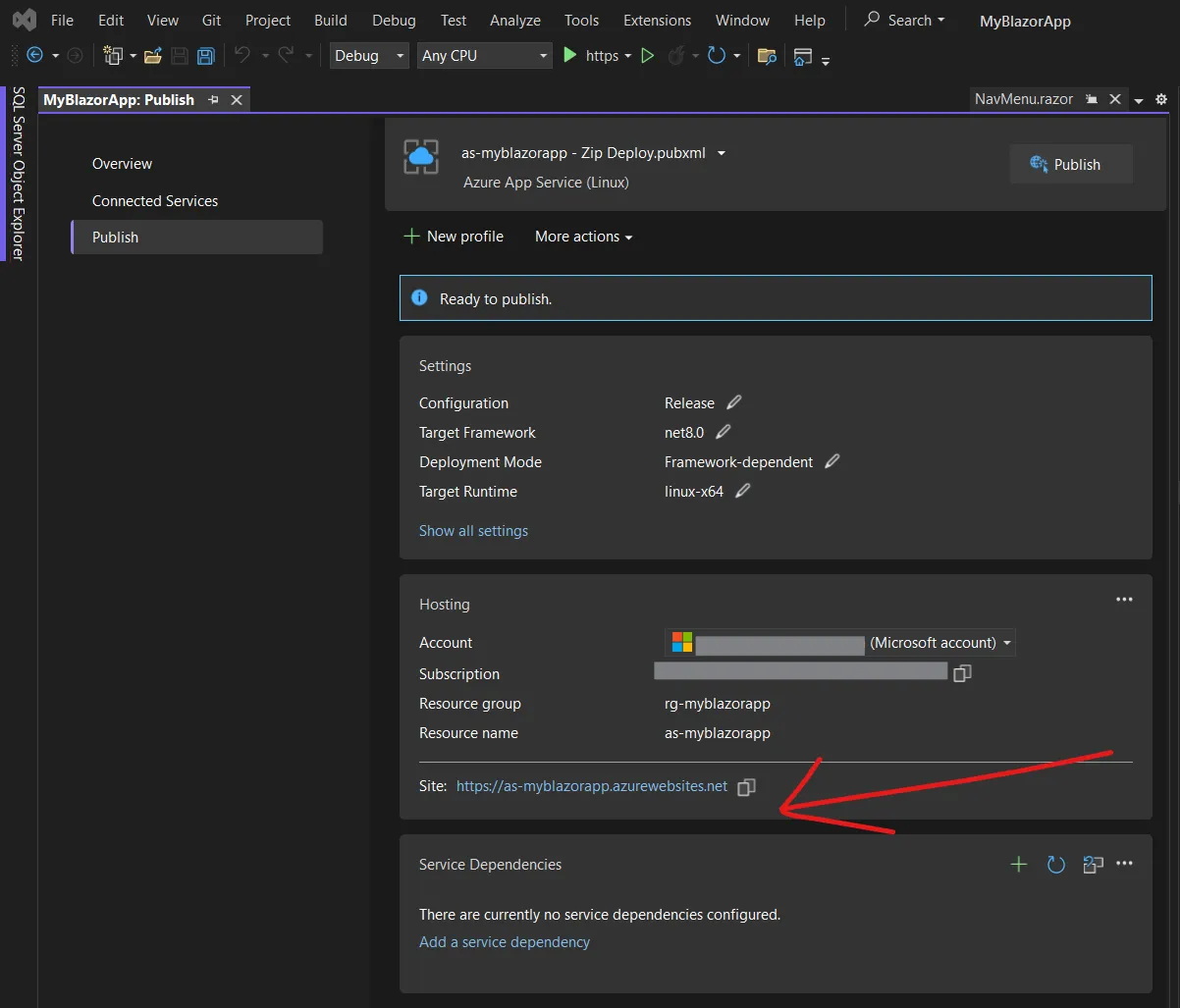Open the Hosting section's three-dot menu
The width and height of the screenshot is (1180, 1008).
(1124, 600)
